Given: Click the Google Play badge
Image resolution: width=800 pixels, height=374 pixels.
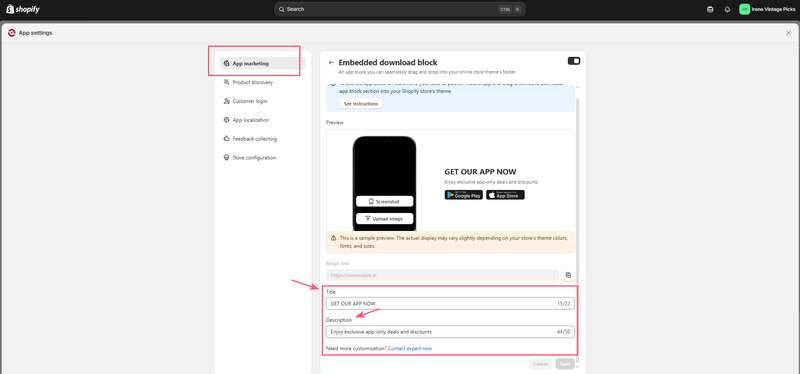Looking at the screenshot, I should (x=463, y=195).
